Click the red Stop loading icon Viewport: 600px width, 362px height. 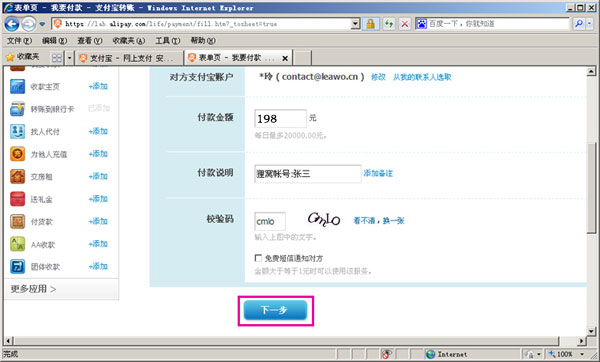404,24
